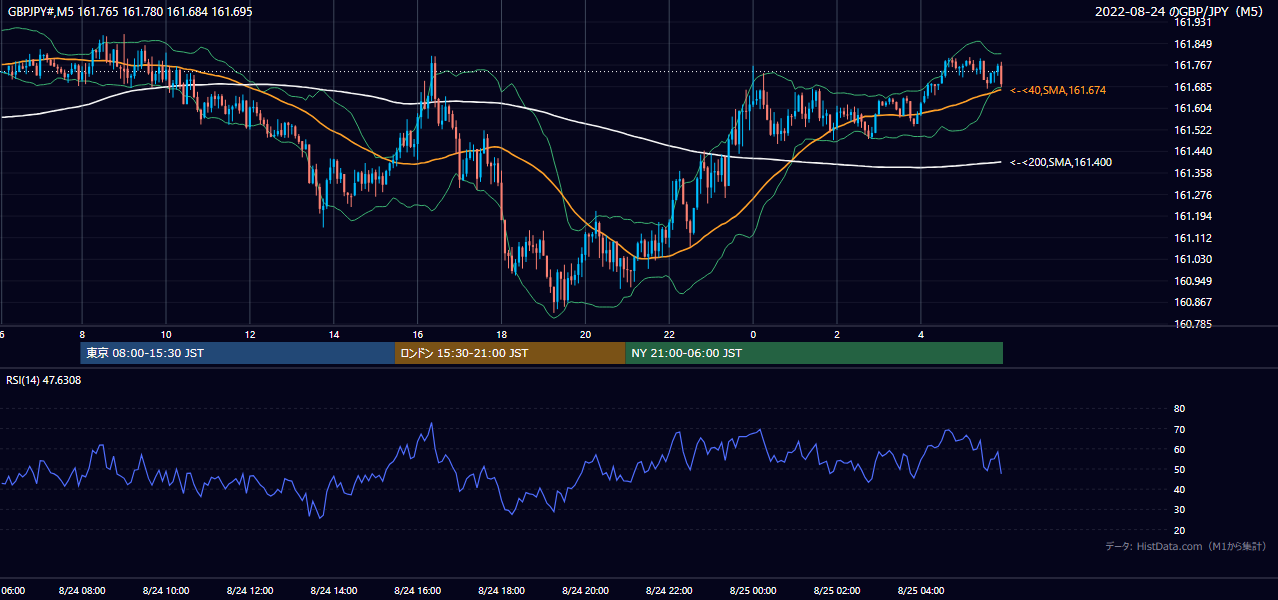This screenshot has height=600, width=1278.
Task: Click price axis label 161.276
Action: tap(1192, 195)
